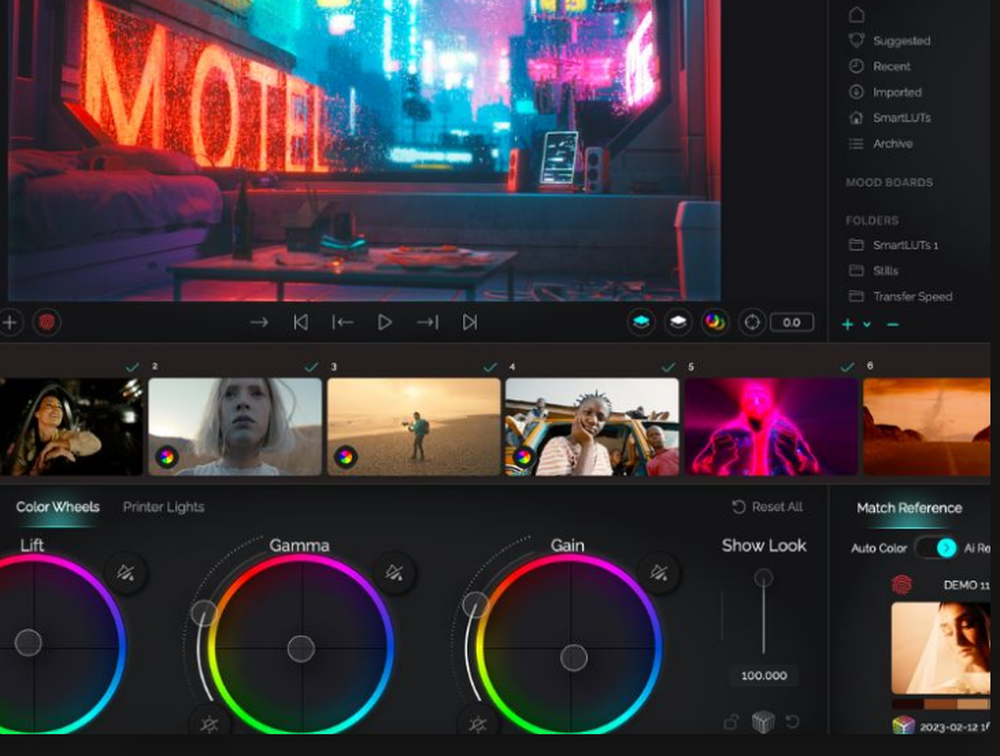Image resolution: width=1000 pixels, height=756 pixels.
Task: Jump to the previous clip
Action: 300,322
